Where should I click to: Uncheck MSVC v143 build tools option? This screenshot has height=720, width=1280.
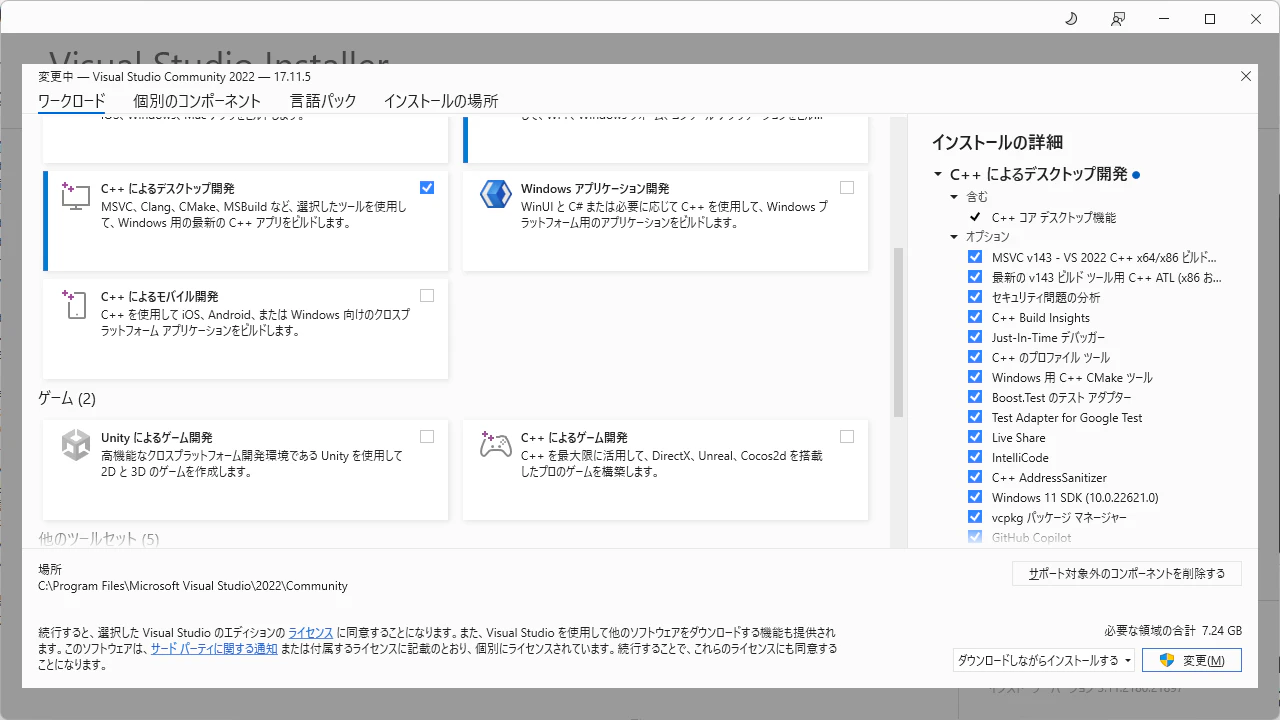975,257
